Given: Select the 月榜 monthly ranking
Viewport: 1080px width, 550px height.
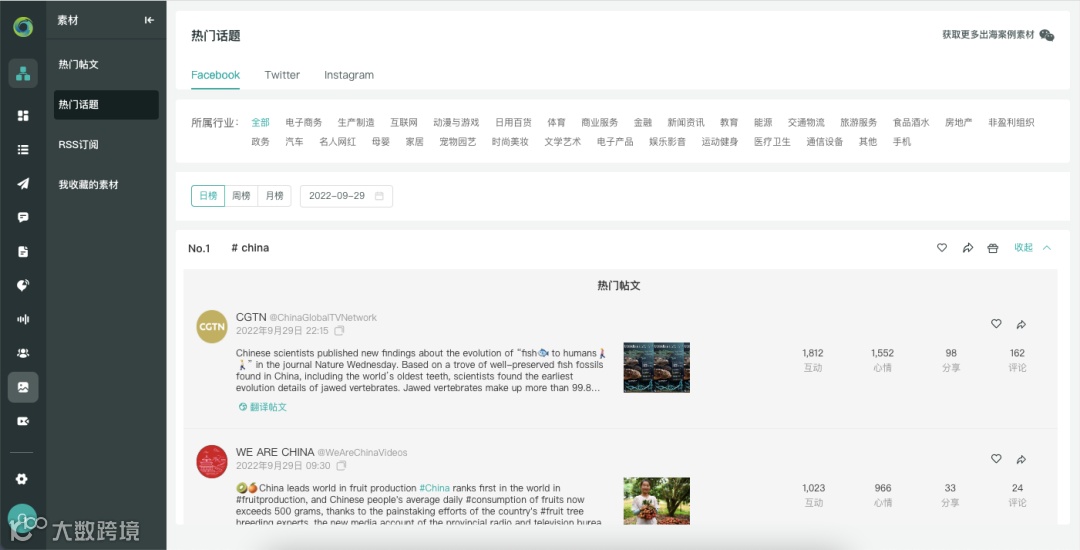Looking at the screenshot, I should point(275,196).
